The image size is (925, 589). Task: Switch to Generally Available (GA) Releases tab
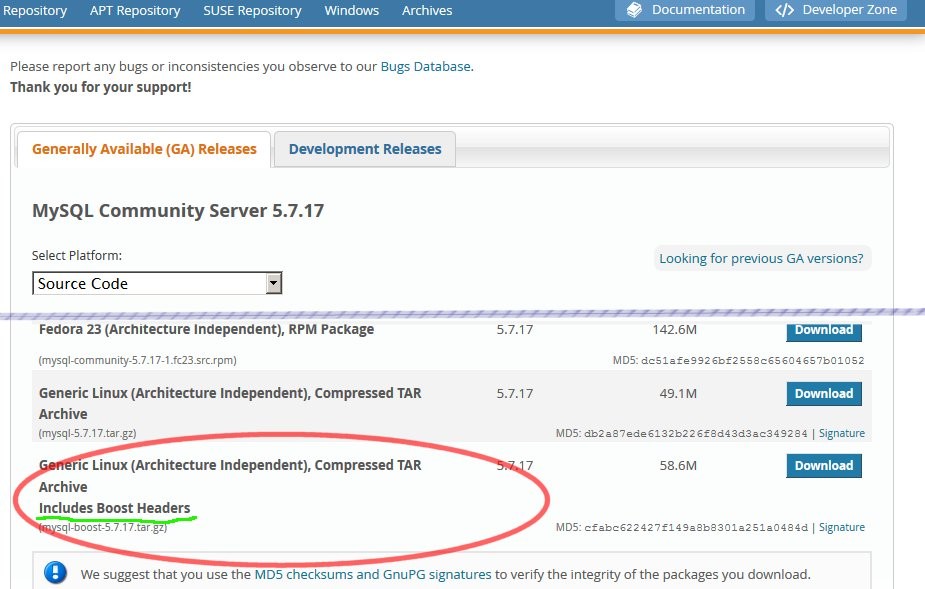(144, 149)
